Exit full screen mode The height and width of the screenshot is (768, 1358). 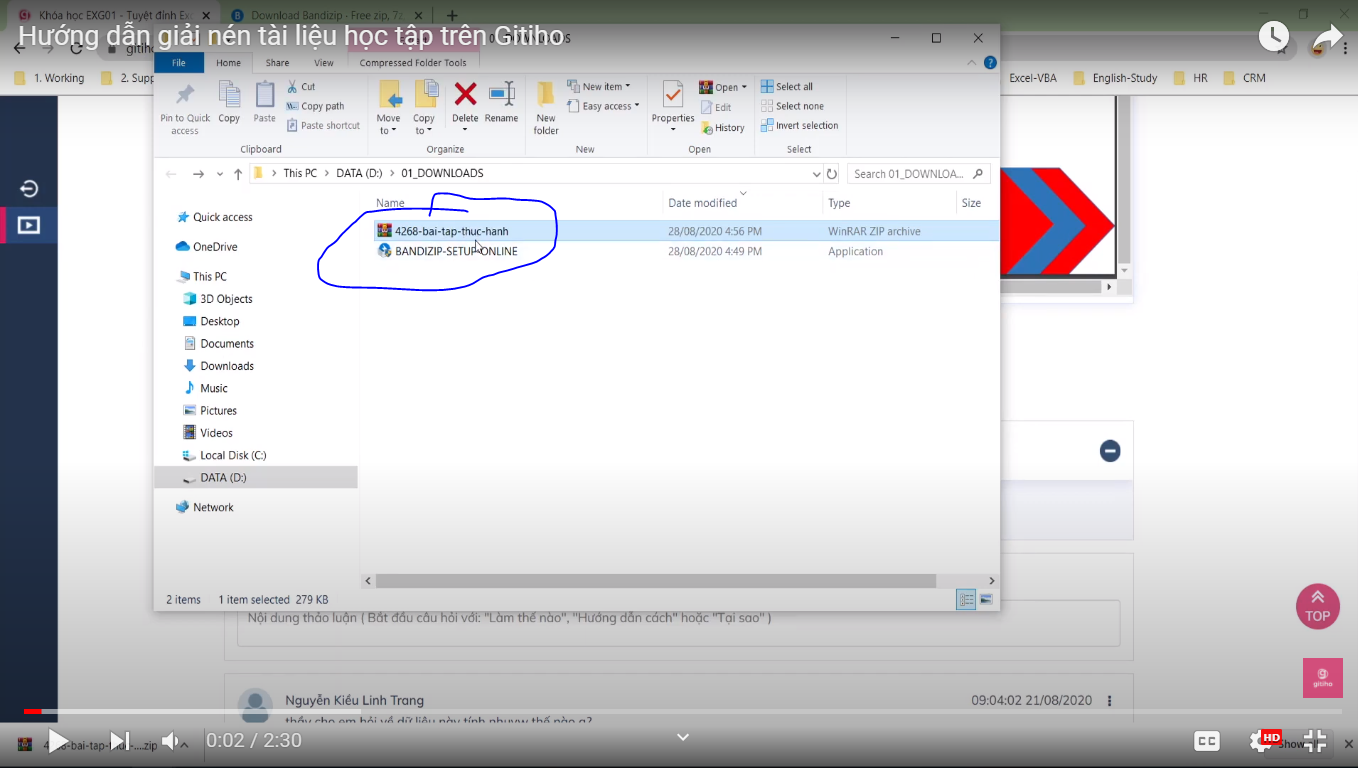(1315, 741)
